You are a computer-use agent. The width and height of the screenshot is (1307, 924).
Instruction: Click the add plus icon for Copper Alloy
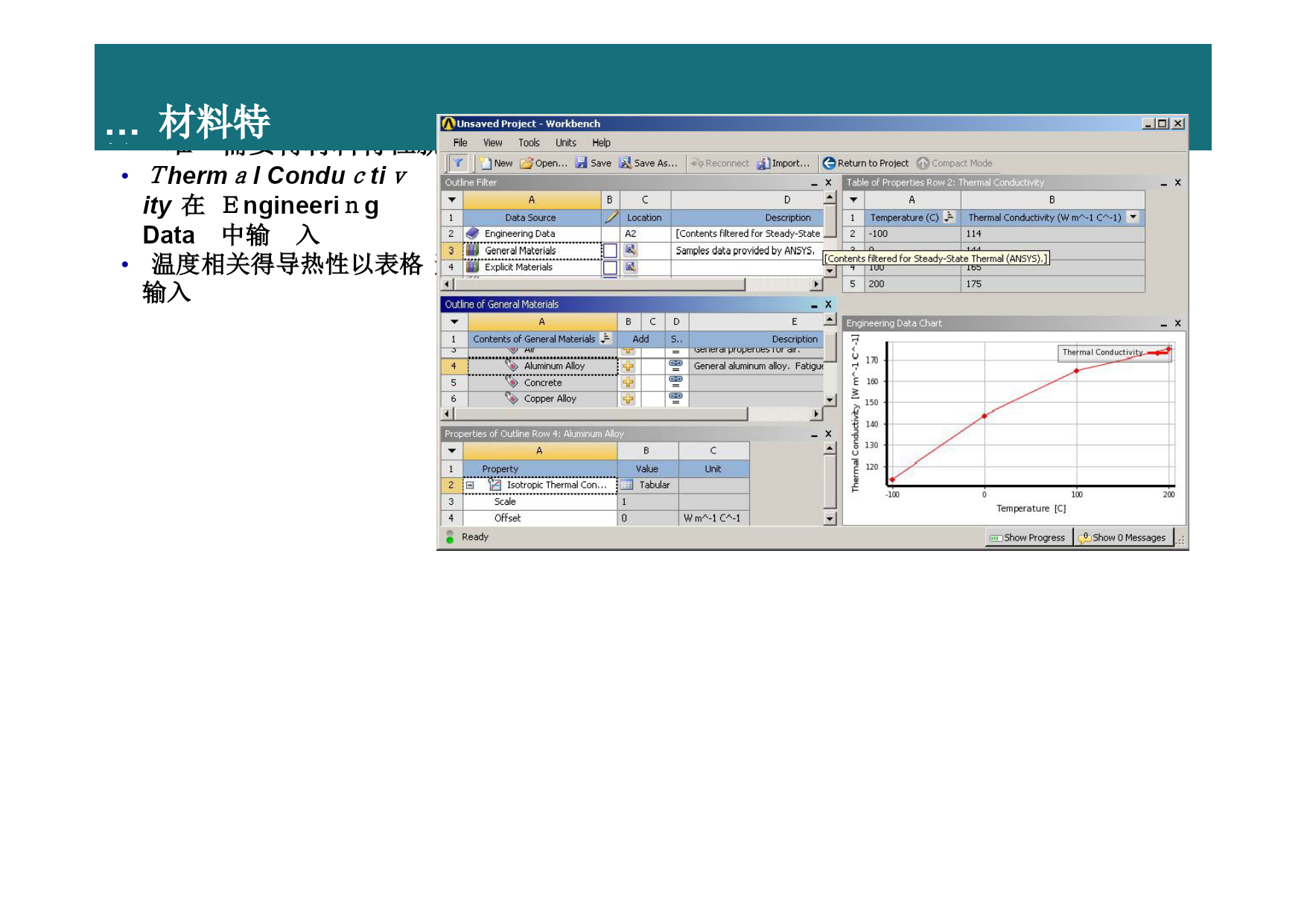pos(629,399)
